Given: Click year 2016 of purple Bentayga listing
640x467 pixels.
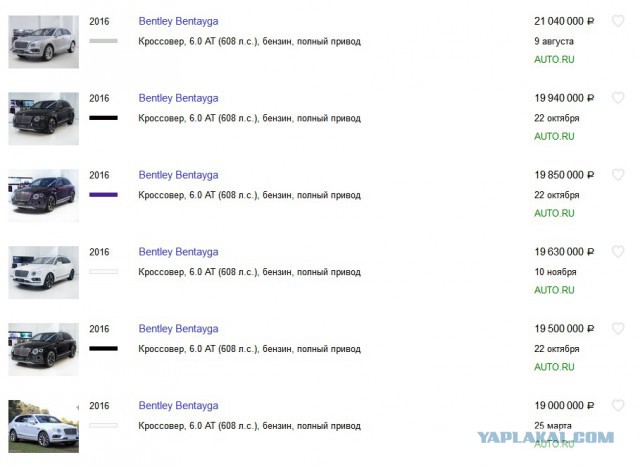Looking at the screenshot, I should tap(99, 175).
